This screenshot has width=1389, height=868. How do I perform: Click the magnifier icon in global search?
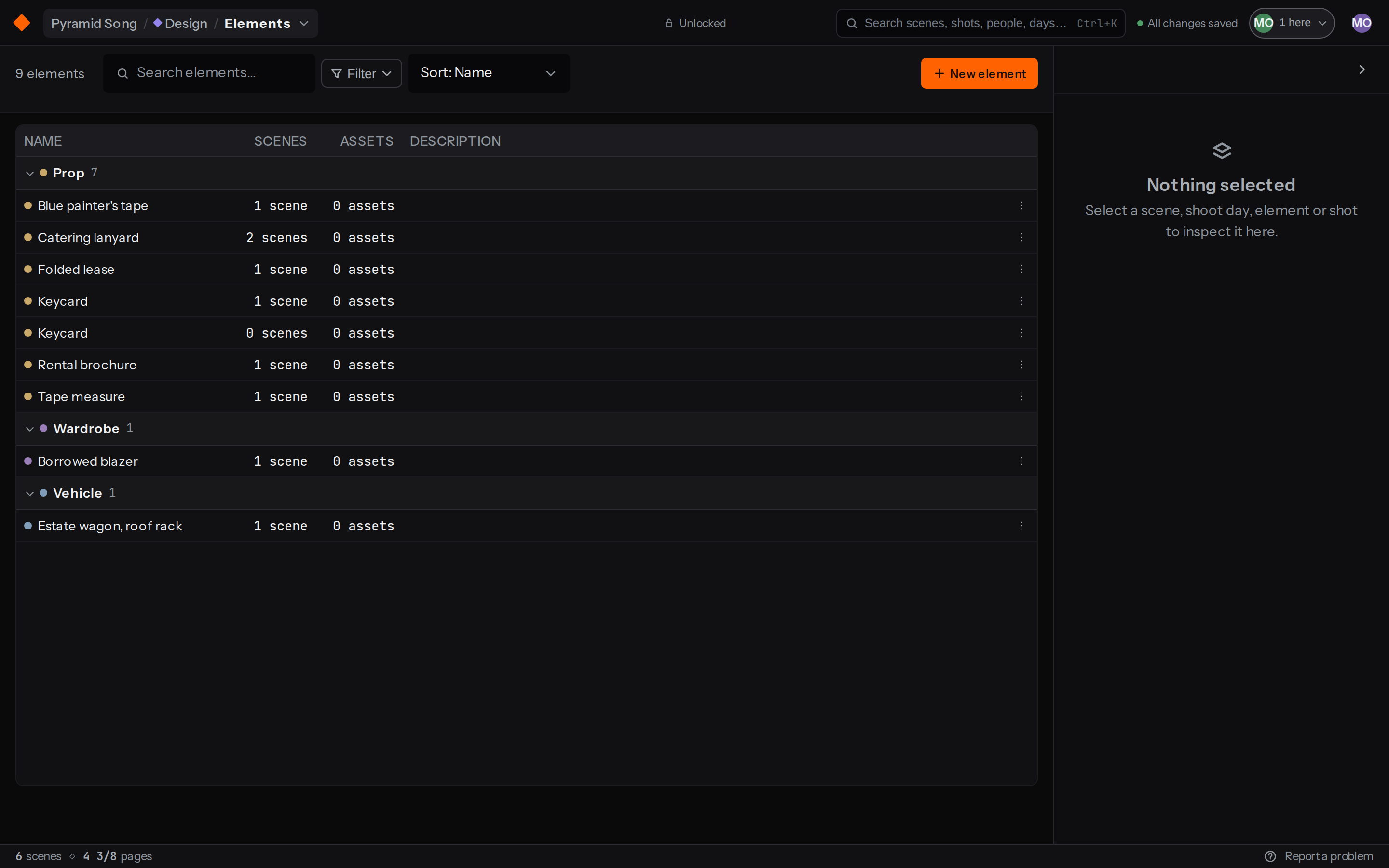pyautogui.click(x=852, y=23)
